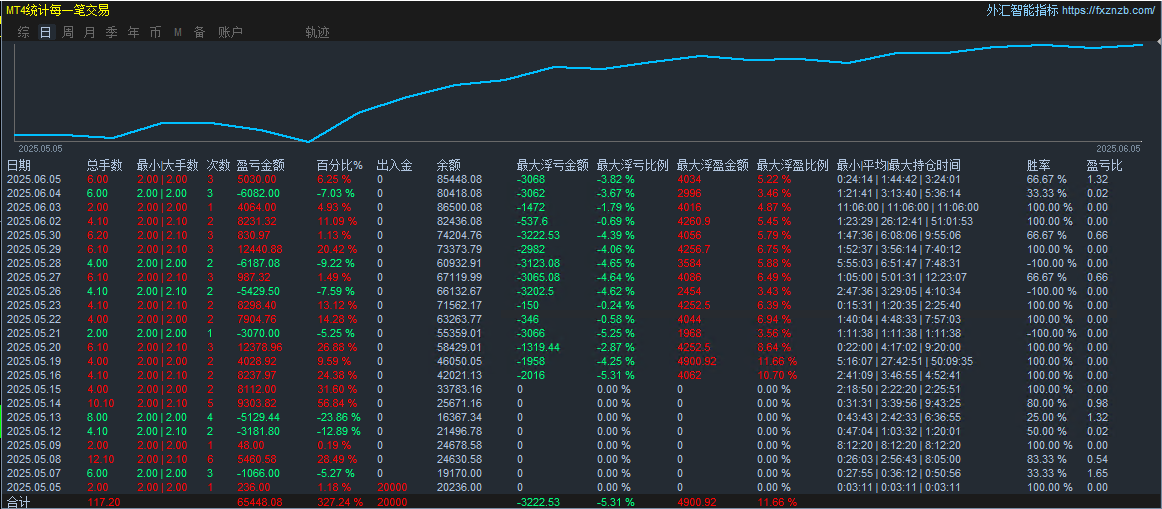
Task: Click the 余额 column header
Action: point(449,165)
